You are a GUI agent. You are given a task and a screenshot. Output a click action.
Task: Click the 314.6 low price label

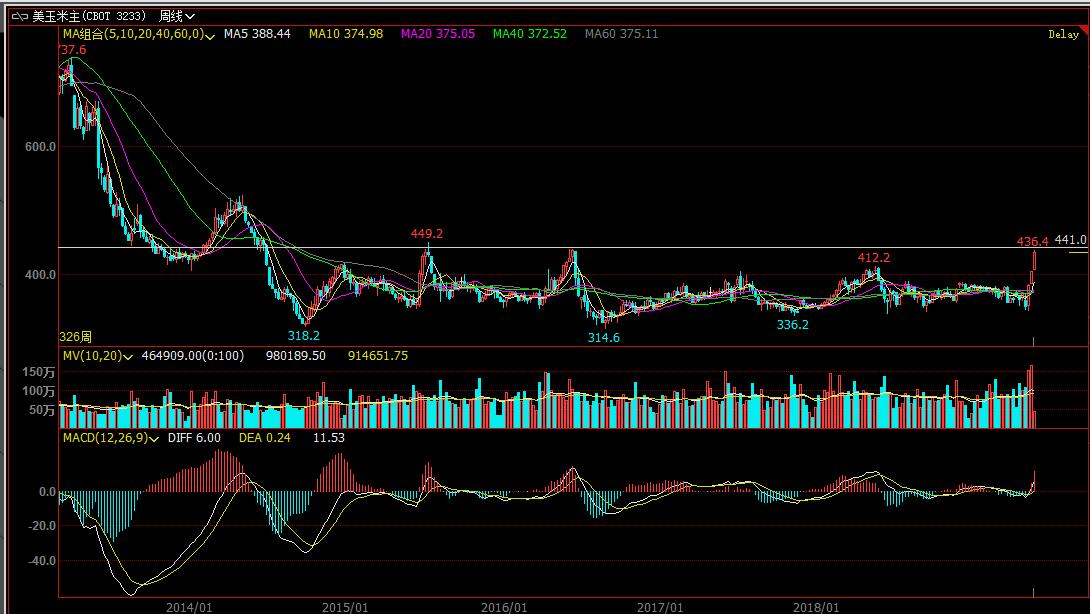[603, 338]
